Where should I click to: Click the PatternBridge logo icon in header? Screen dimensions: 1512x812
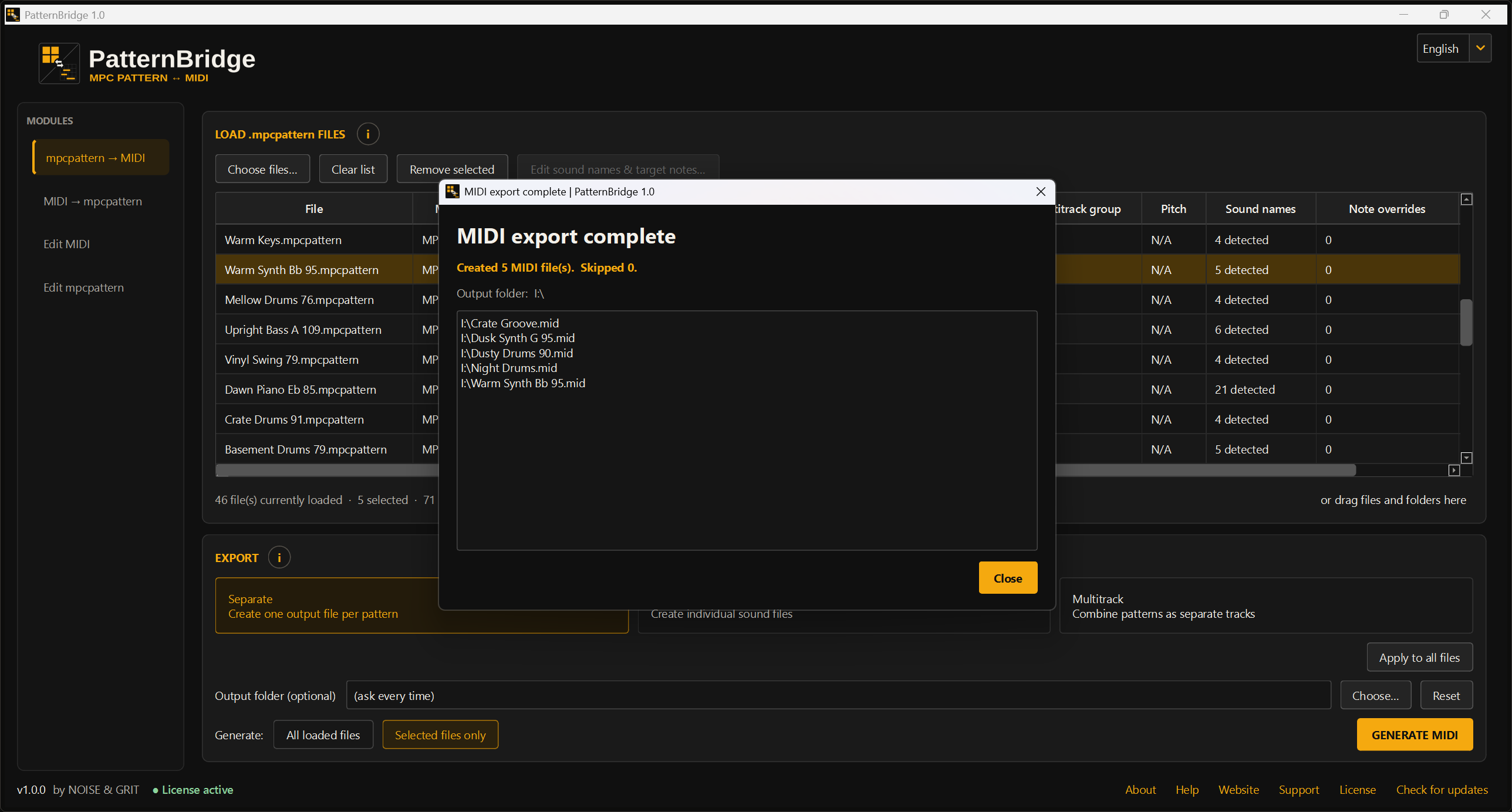coord(59,63)
